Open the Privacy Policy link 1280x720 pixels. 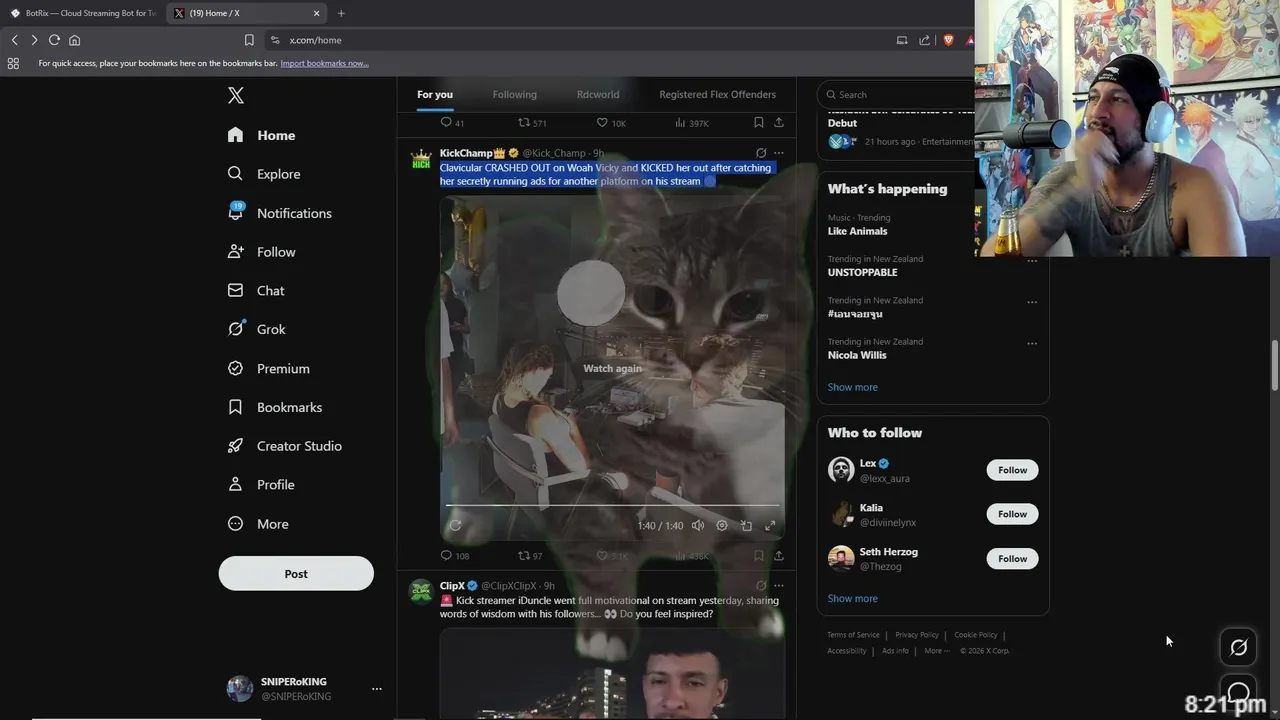[917, 635]
